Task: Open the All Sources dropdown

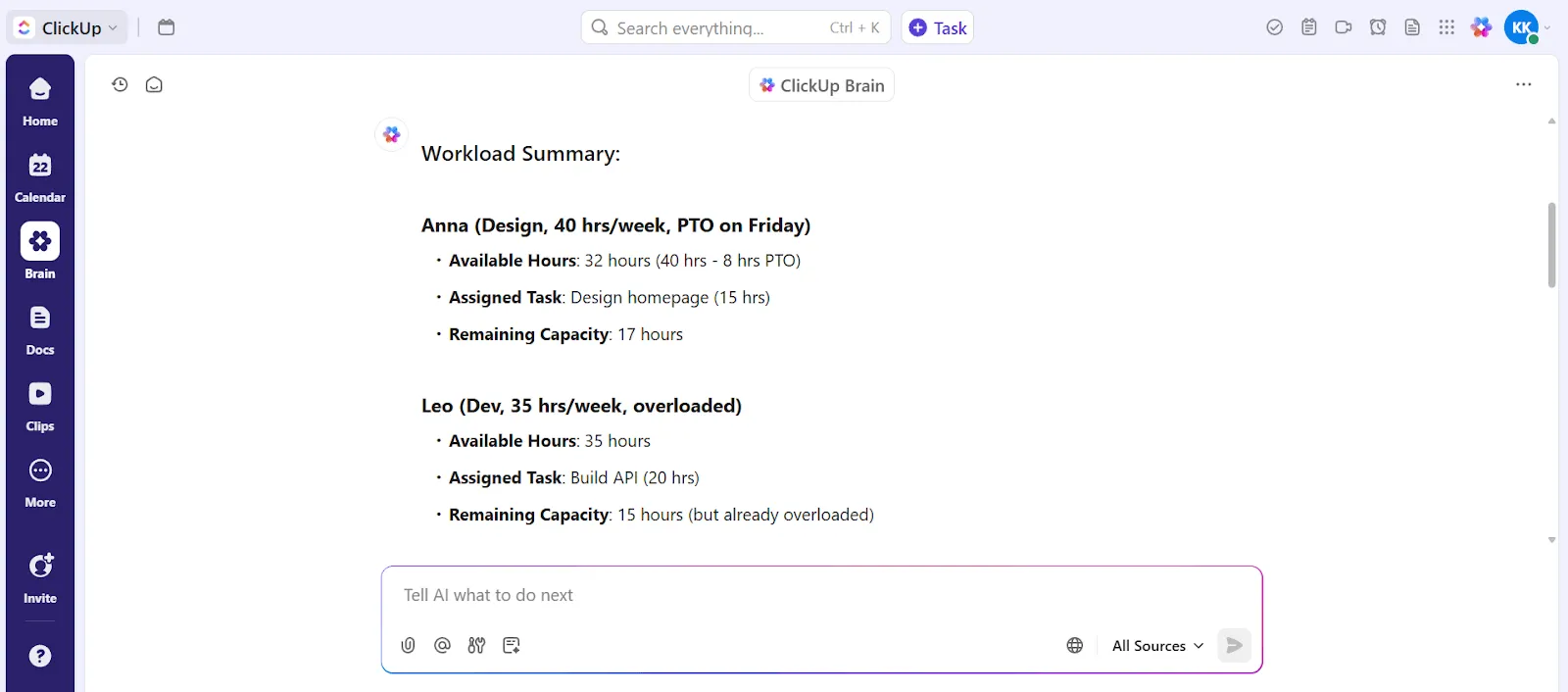Action: 1157,645
